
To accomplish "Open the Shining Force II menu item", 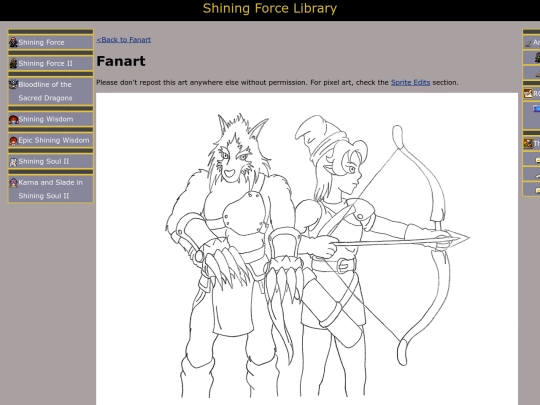I will pos(51,63).
